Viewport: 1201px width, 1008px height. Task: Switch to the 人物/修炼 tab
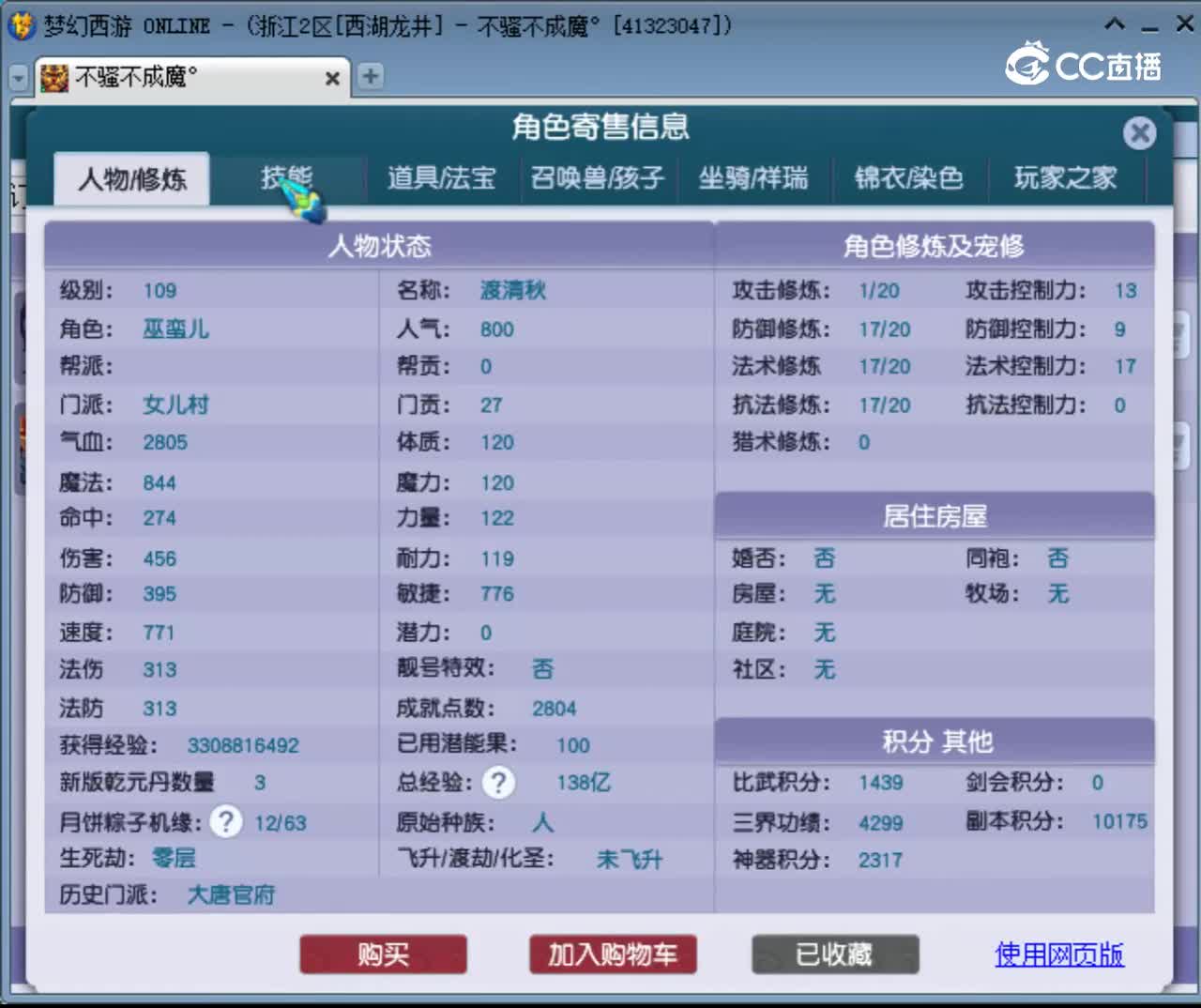[132, 178]
